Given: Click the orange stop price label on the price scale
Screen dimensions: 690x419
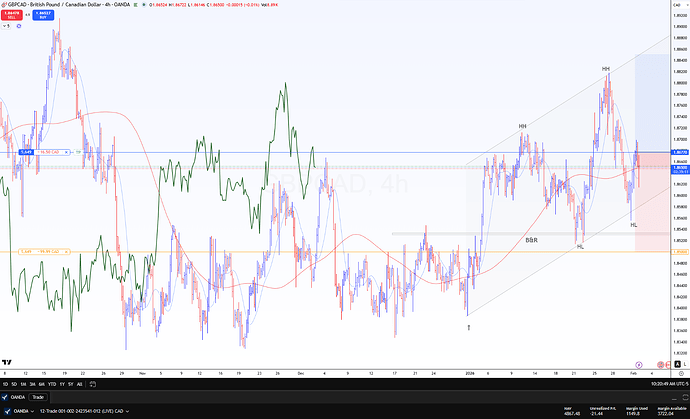Looking at the screenshot, I should coord(680,252).
